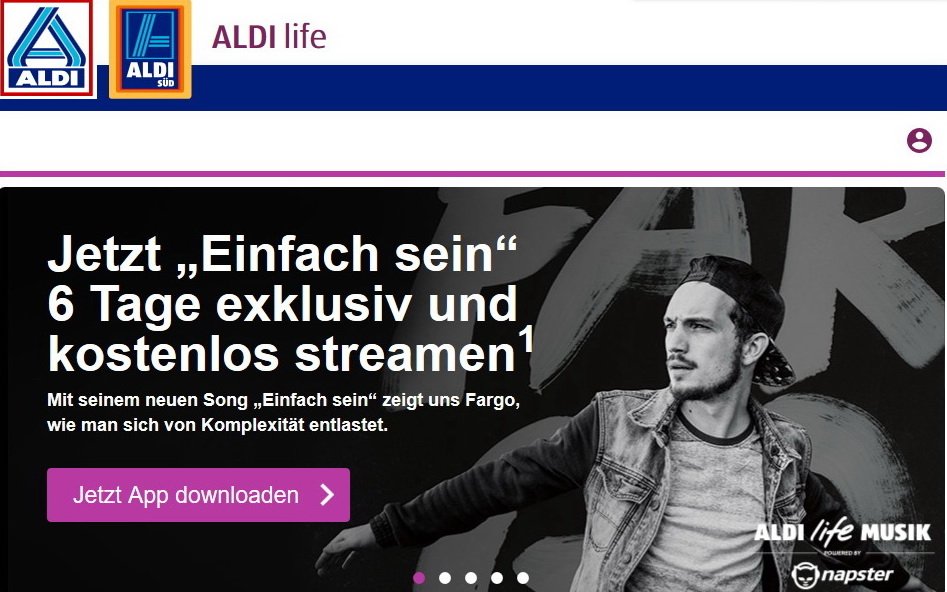Click the "Einfach sein" streaming headline
Viewport: 947px width, 592px height.
tap(290, 304)
